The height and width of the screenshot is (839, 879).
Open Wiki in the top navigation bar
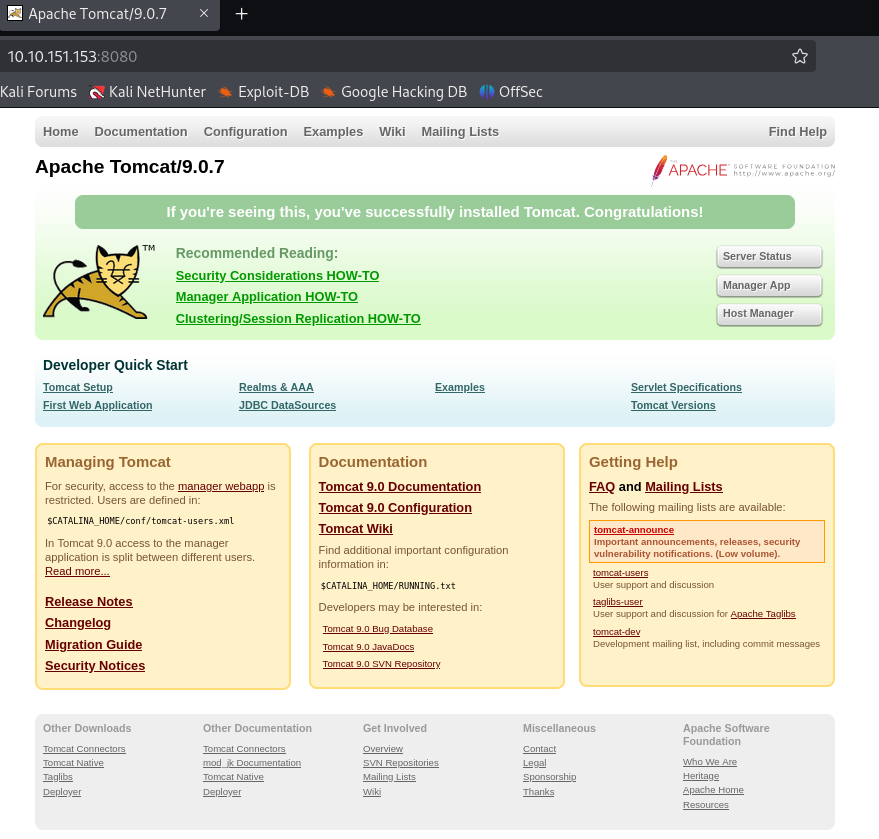point(392,132)
